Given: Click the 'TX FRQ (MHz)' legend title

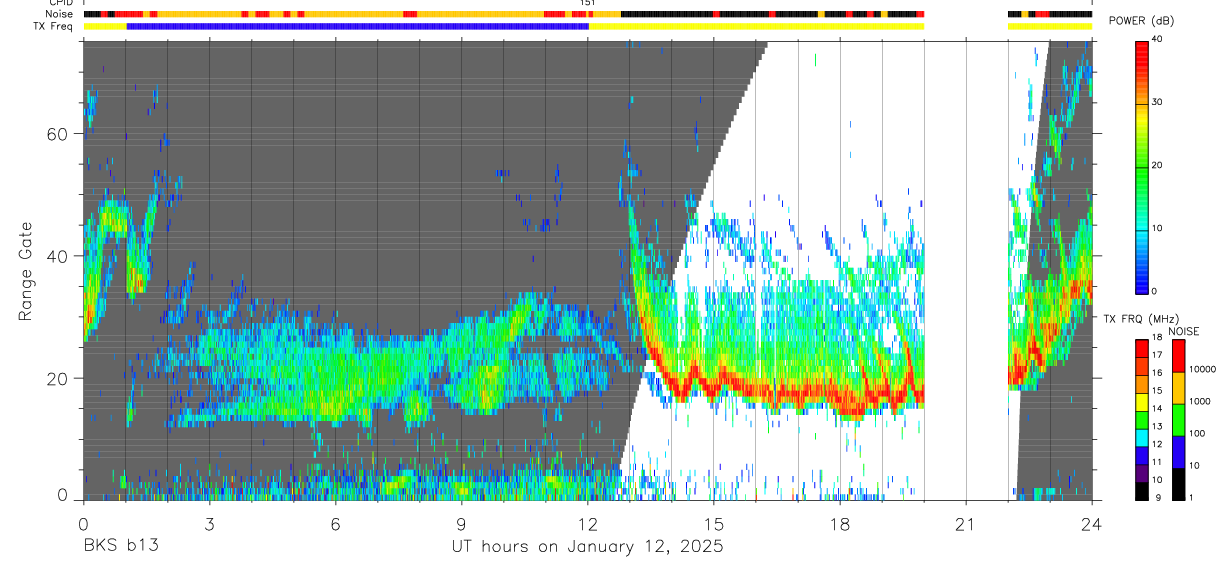Looking at the screenshot, I should pos(1142,319).
